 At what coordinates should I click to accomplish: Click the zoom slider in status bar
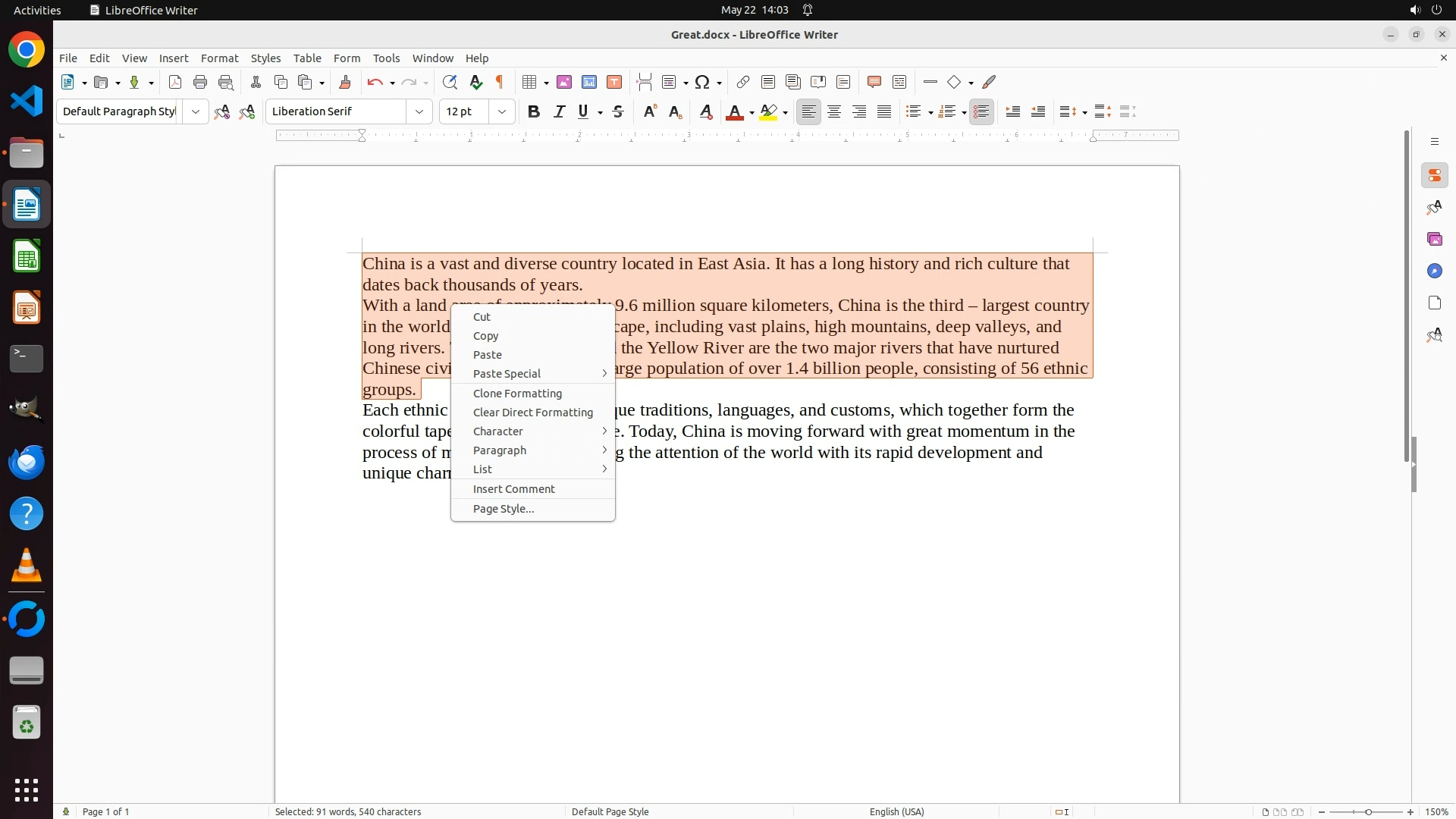click(1367, 811)
